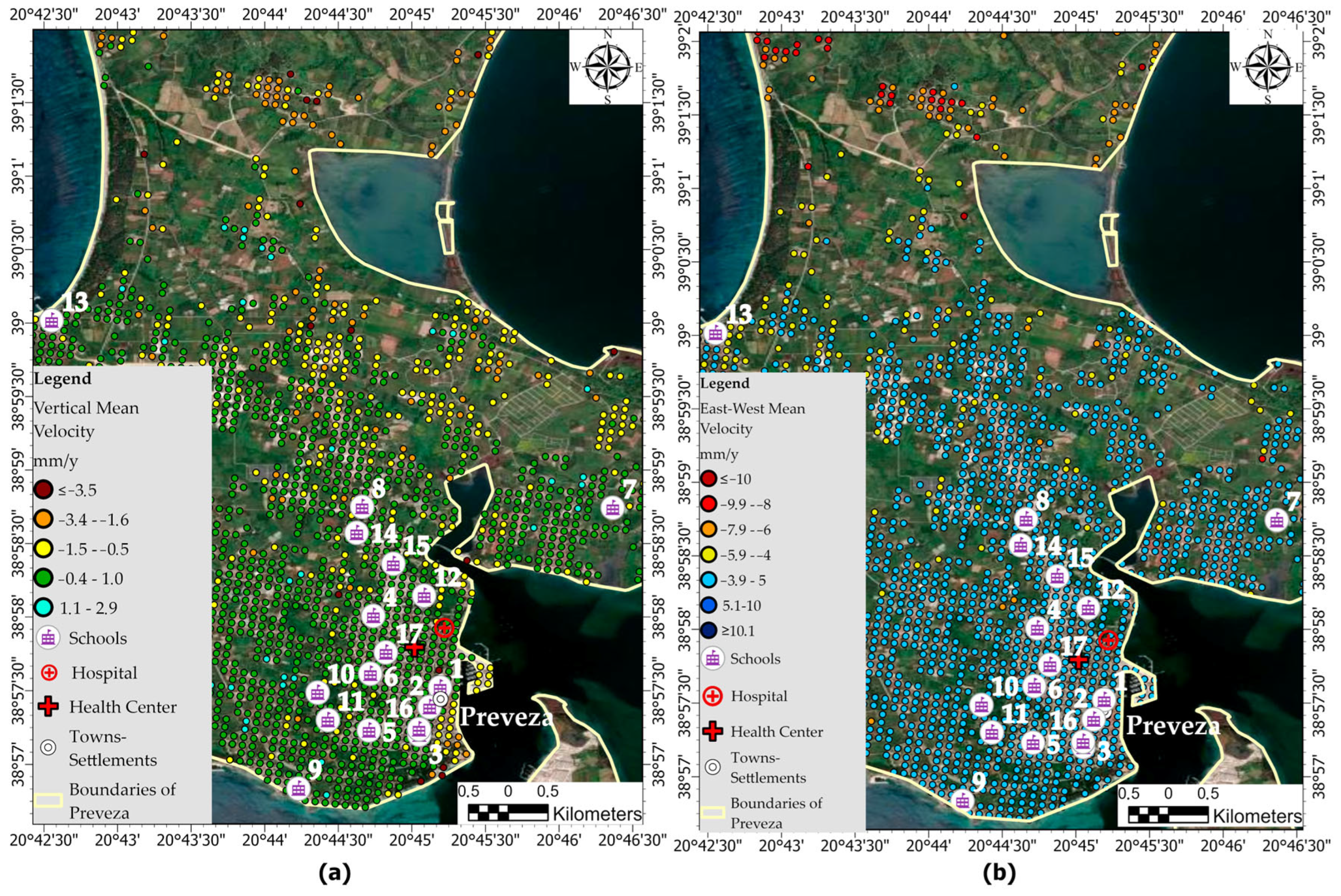Click the compass rose in panel (b)

click(1267, 67)
